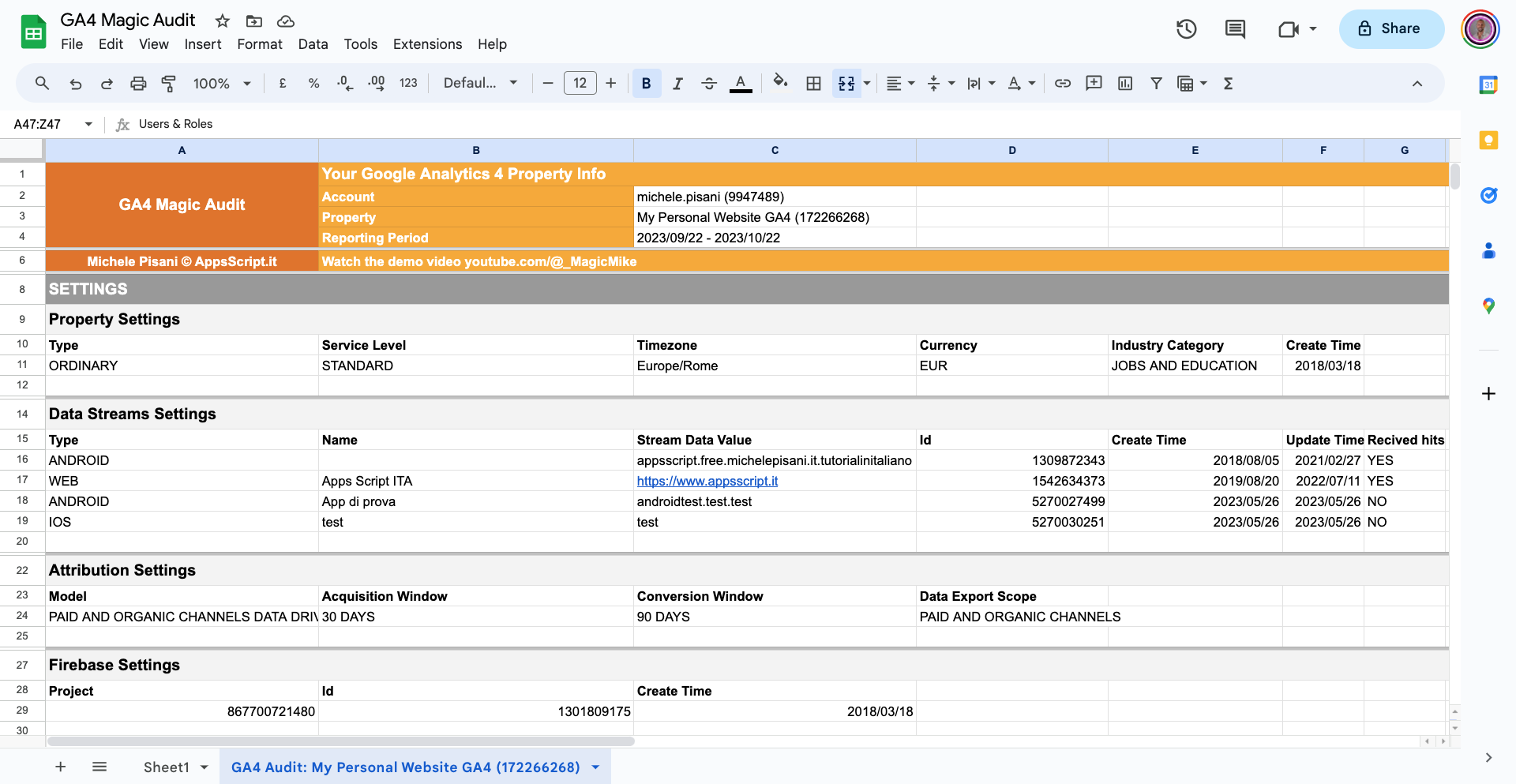The height and width of the screenshot is (784, 1516).
Task: Open the zoom 100% dropdown
Action: click(222, 83)
